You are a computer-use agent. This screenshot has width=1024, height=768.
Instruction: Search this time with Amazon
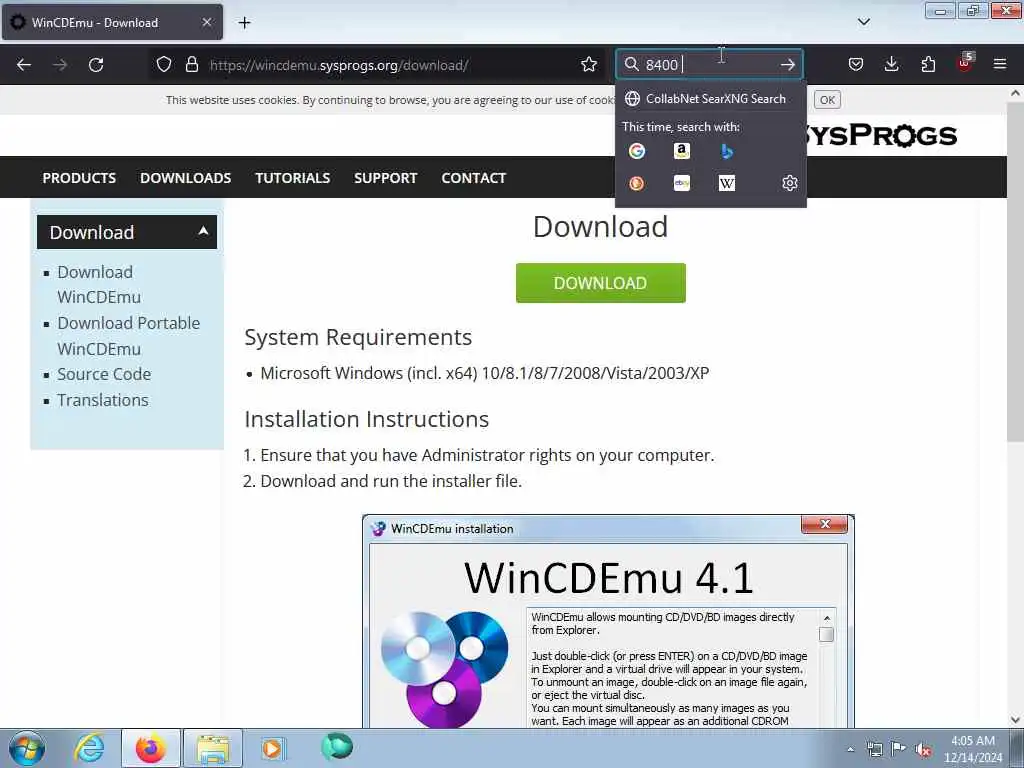682,152
